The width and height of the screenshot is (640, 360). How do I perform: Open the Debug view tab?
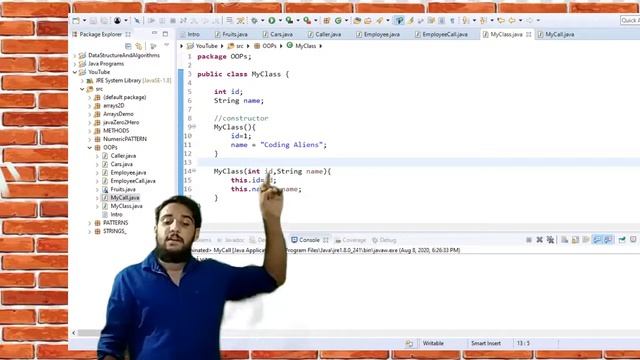coord(384,240)
